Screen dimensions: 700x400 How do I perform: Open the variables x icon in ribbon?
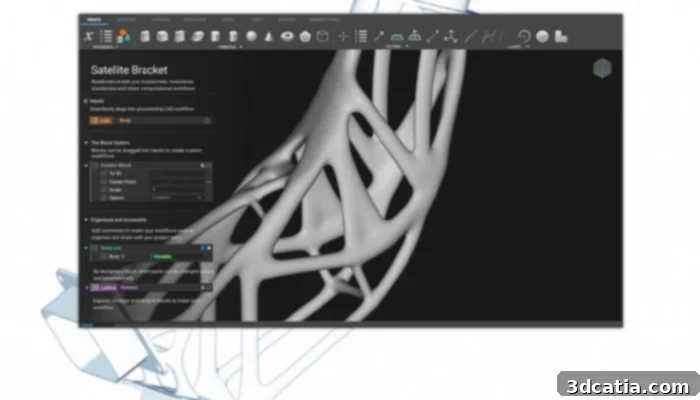(89, 36)
